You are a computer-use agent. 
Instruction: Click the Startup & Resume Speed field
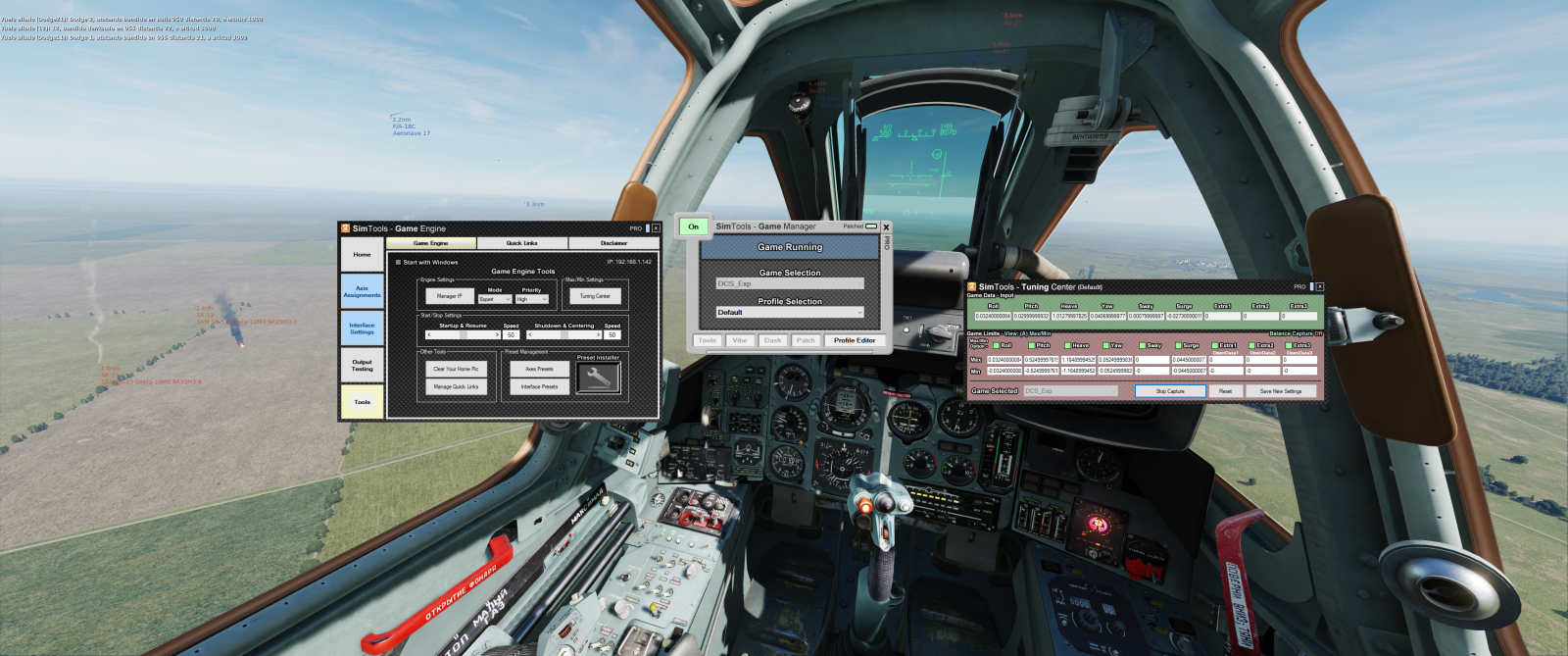[x=512, y=335]
